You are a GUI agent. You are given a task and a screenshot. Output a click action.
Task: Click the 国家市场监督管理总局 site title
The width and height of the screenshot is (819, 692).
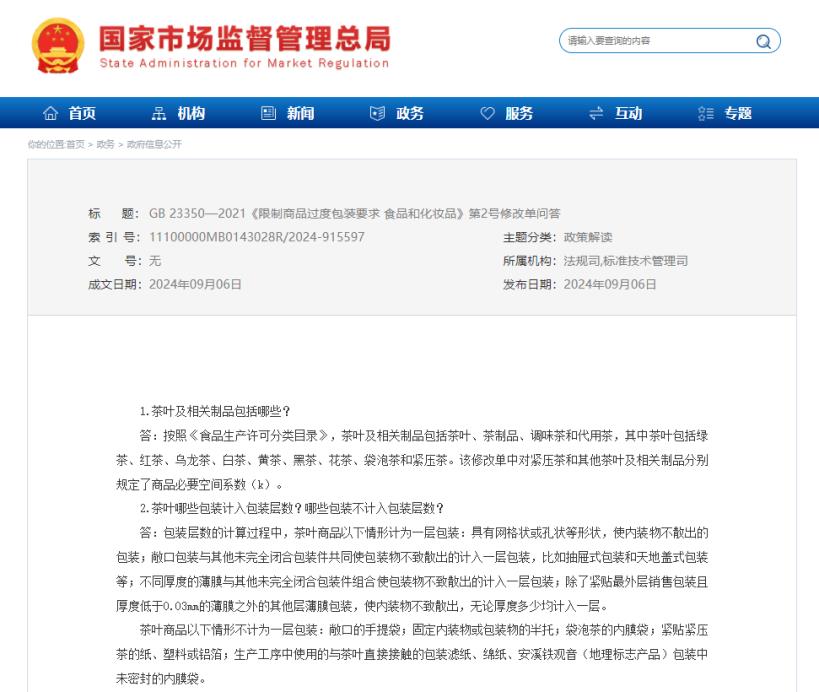pos(244,37)
